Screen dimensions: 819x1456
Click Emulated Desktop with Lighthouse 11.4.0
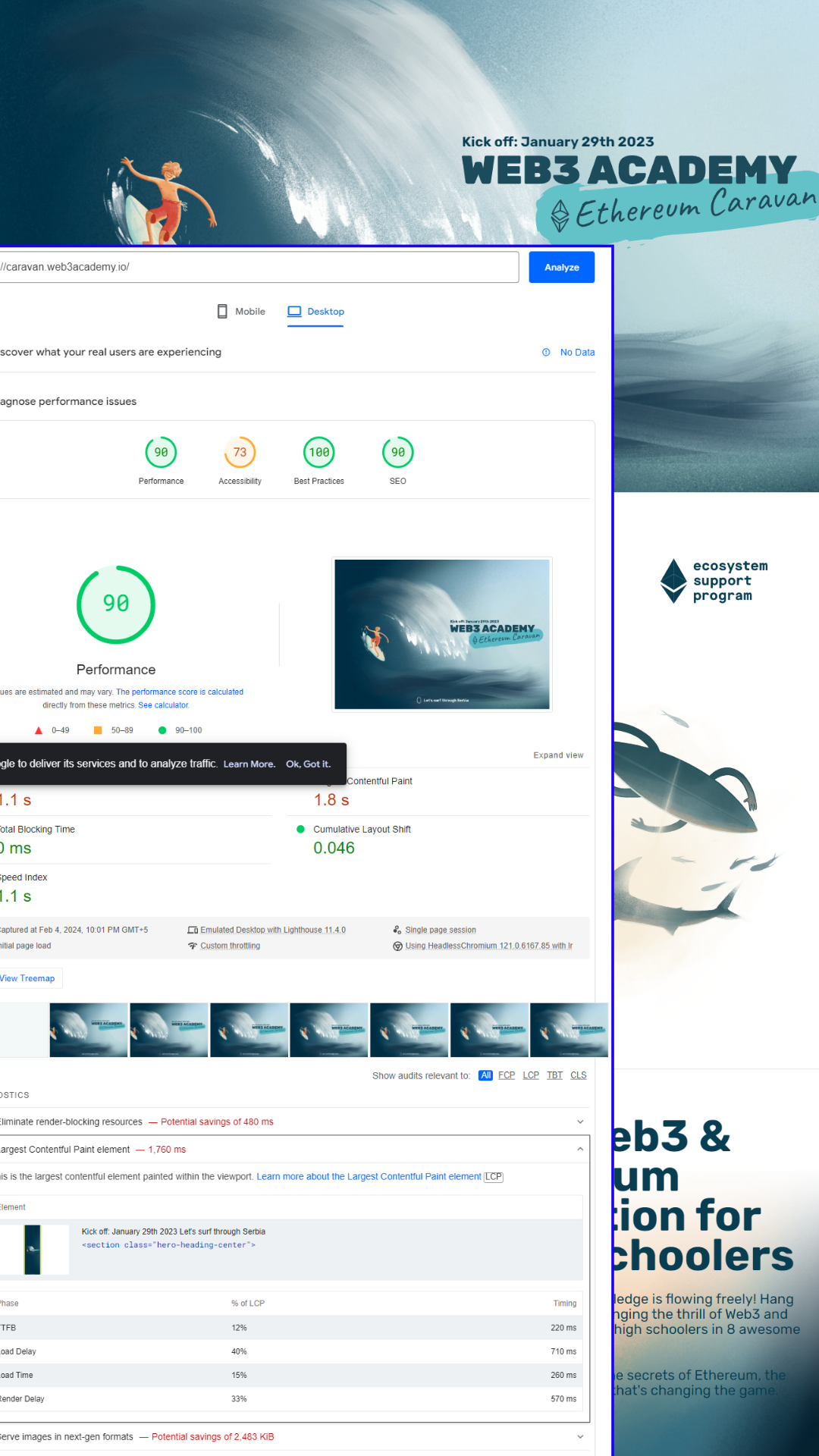[273, 930]
